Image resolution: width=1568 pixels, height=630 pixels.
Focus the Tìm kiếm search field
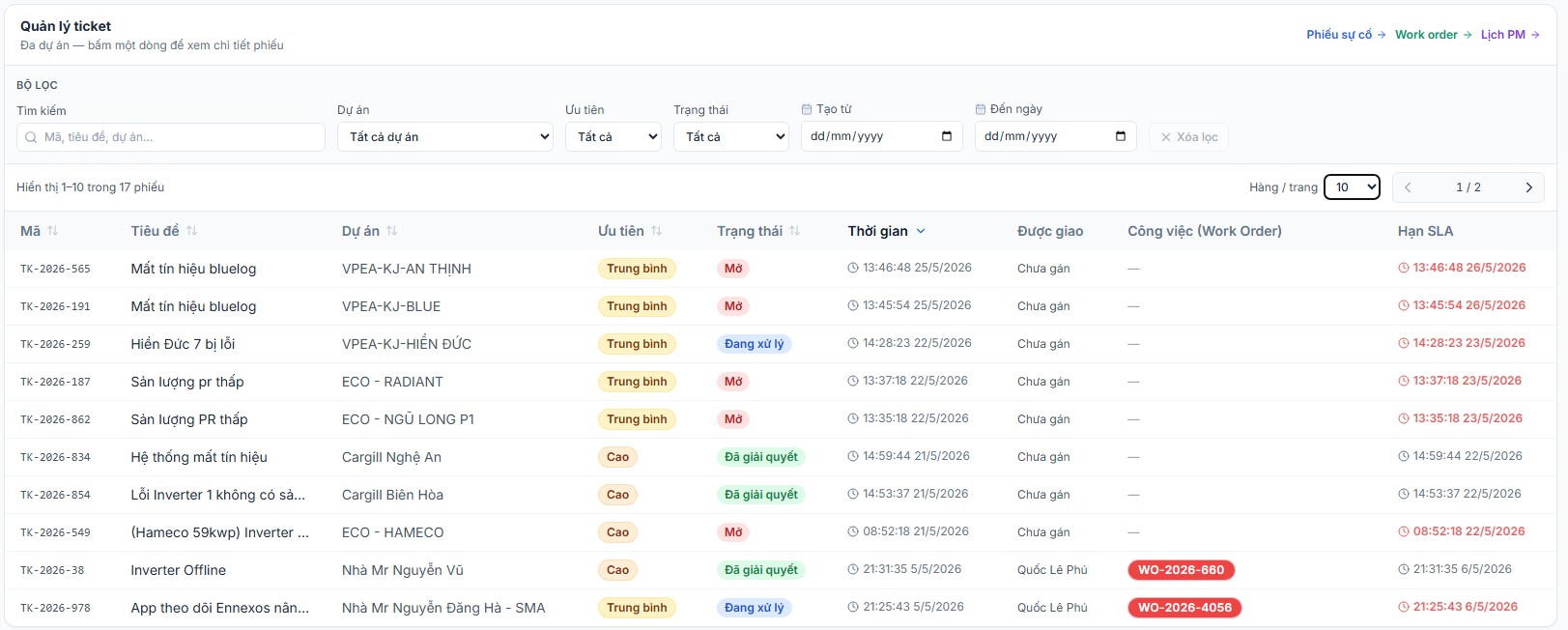[x=171, y=137]
